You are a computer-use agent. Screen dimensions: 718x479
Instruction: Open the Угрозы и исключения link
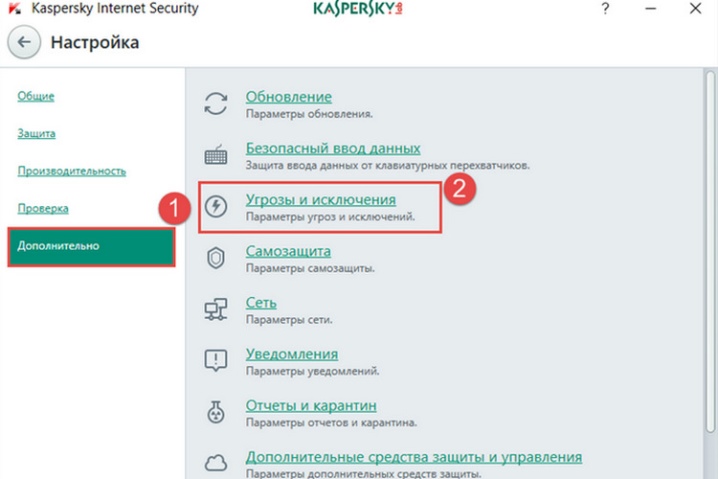click(x=321, y=200)
